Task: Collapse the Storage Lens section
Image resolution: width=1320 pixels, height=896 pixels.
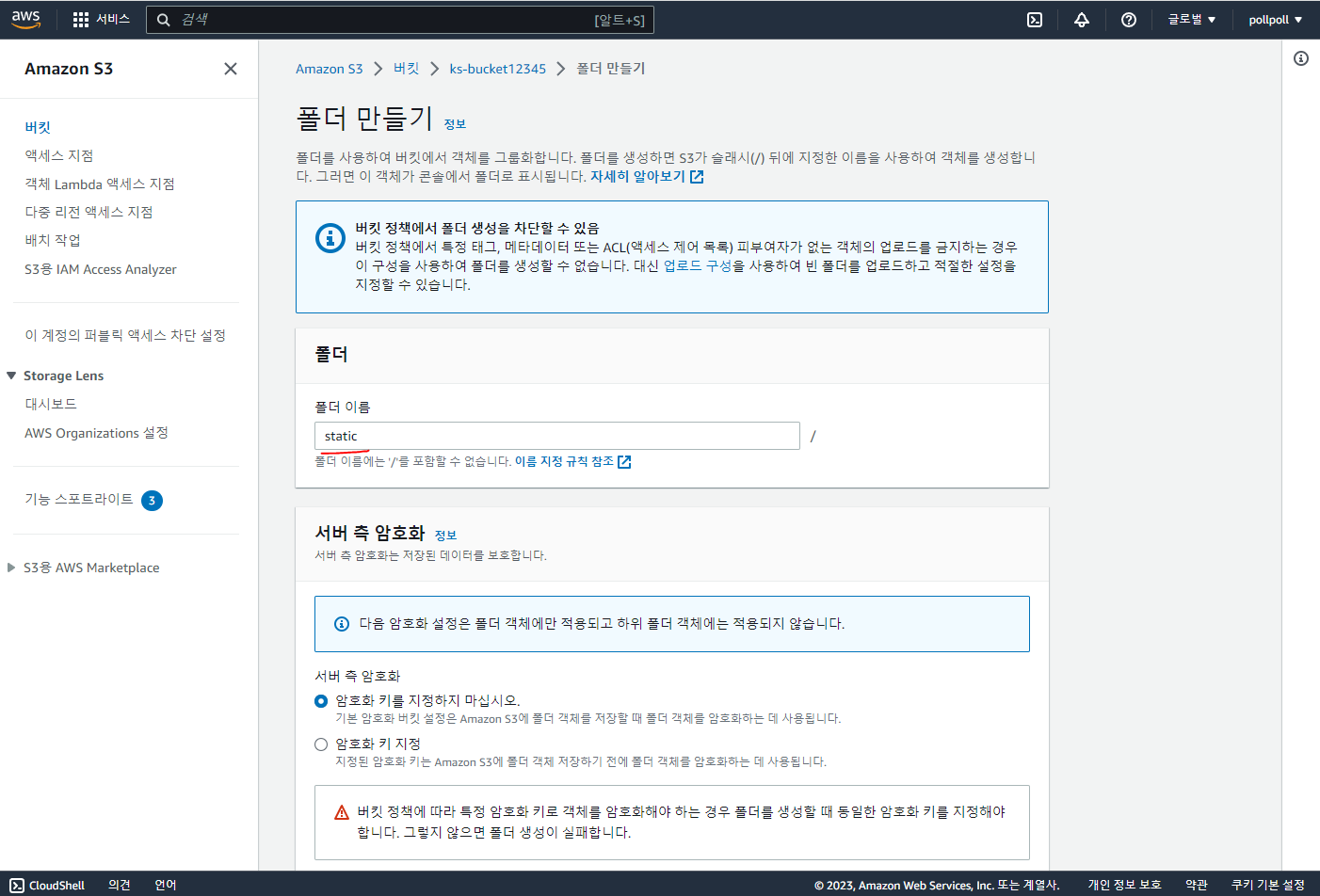Action: point(11,376)
